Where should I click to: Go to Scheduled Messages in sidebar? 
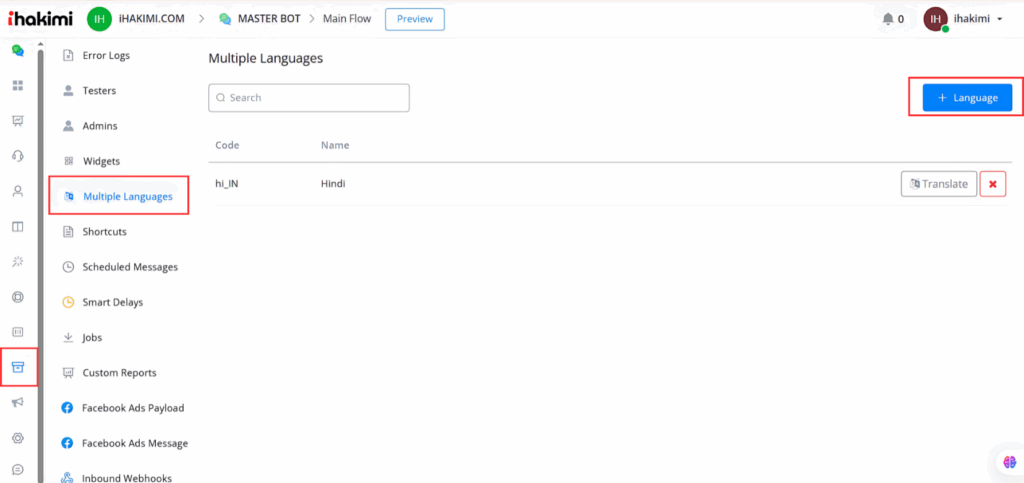130,267
